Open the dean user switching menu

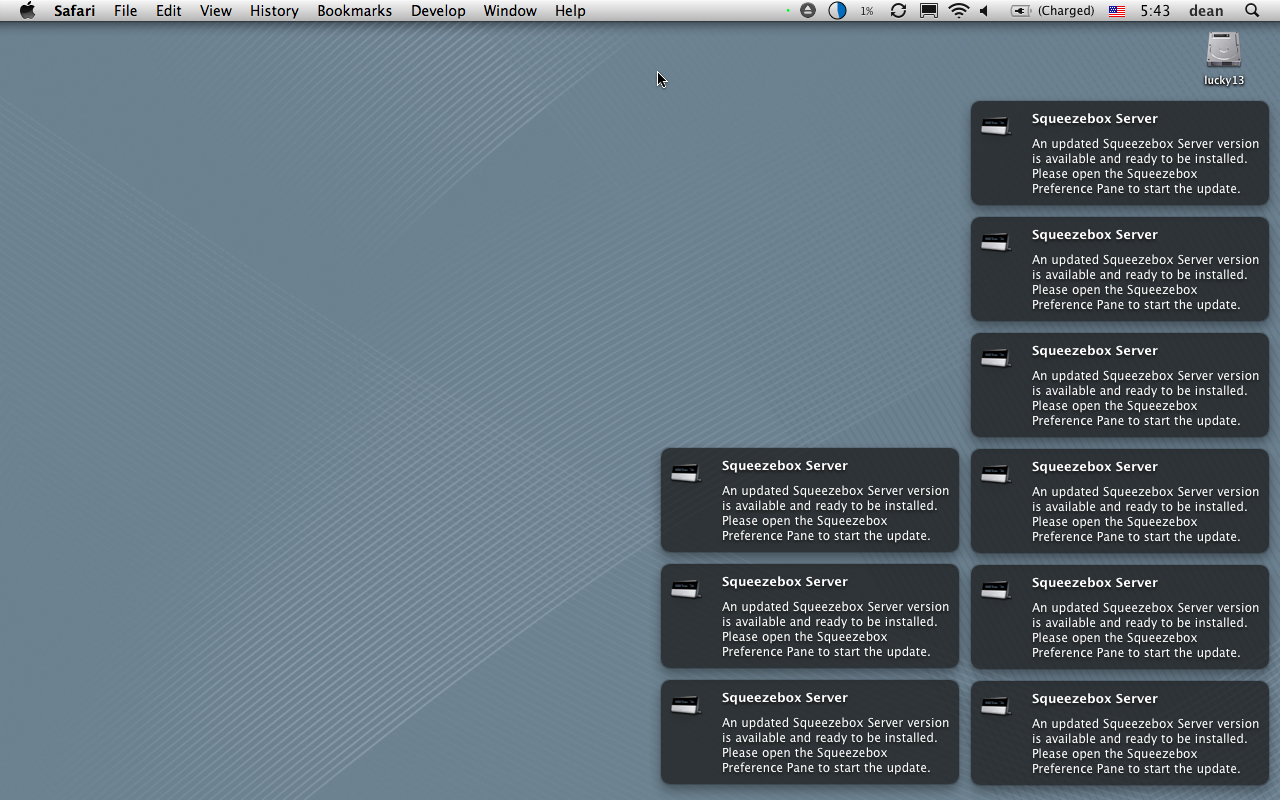point(1206,11)
